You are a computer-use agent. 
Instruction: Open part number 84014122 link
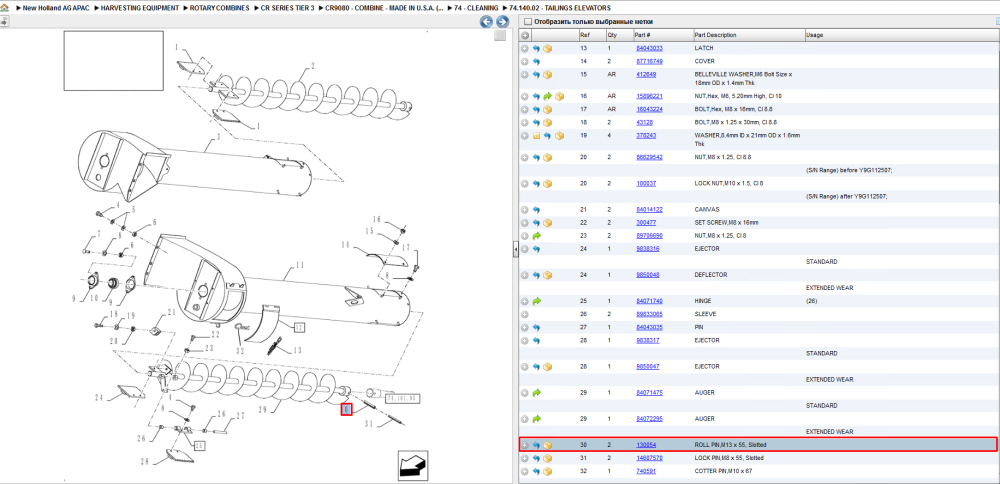[649, 210]
